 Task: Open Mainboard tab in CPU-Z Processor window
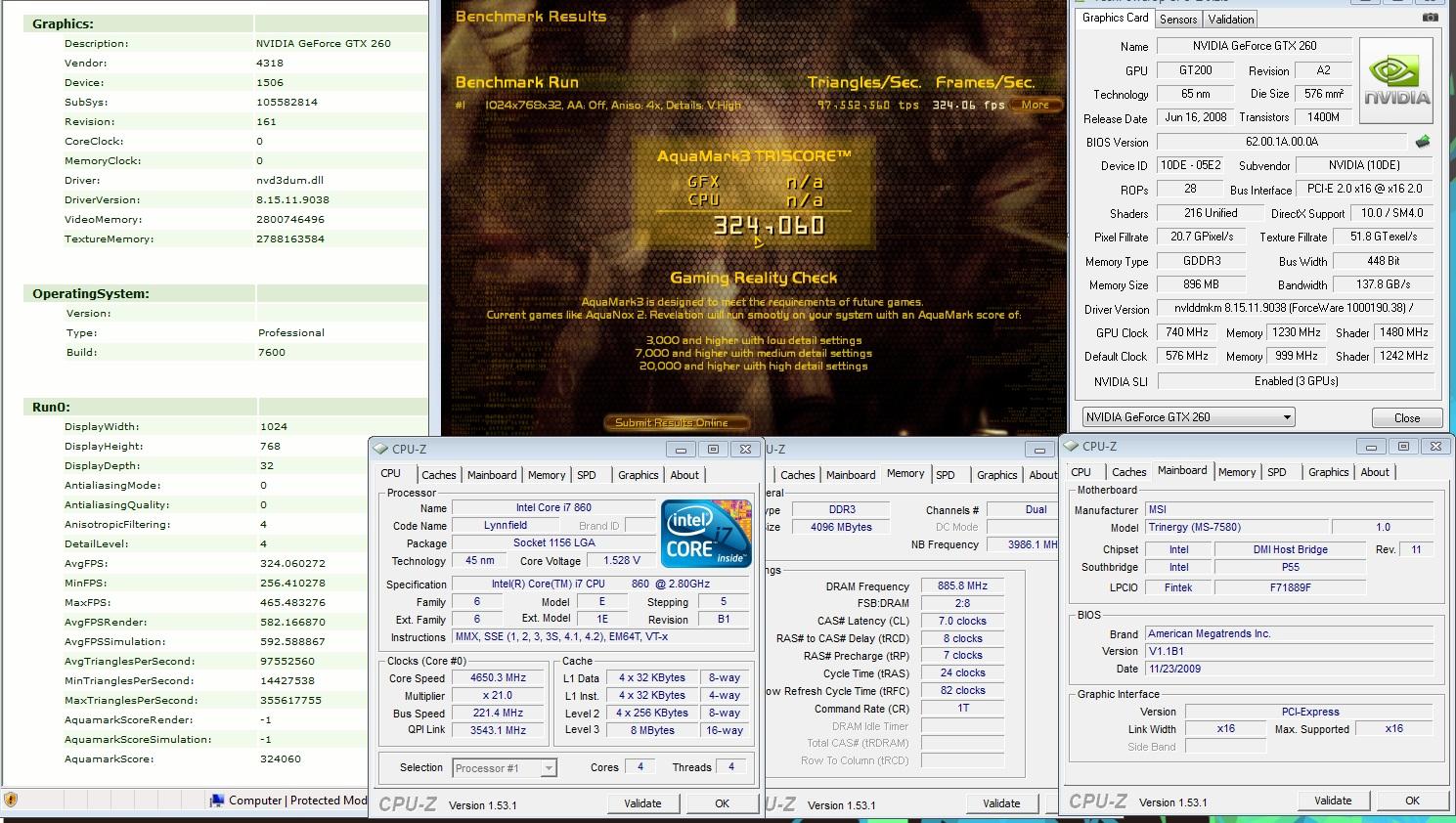point(491,475)
